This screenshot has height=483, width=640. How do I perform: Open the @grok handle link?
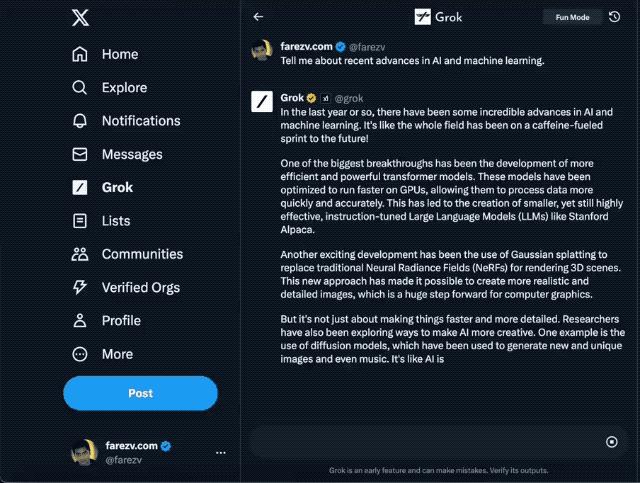(x=348, y=98)
